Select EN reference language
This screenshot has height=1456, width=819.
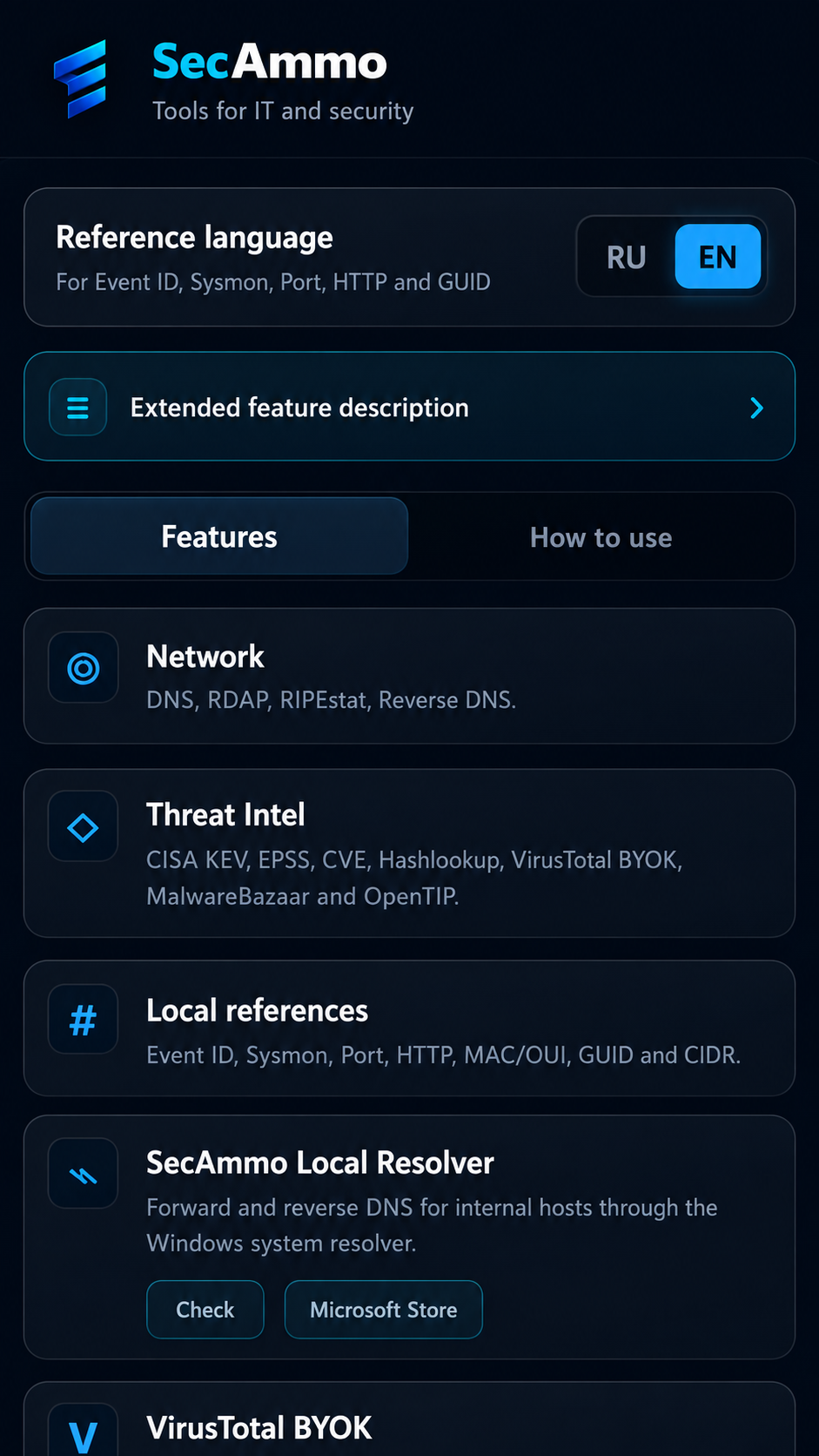click(x=718, y=257)
